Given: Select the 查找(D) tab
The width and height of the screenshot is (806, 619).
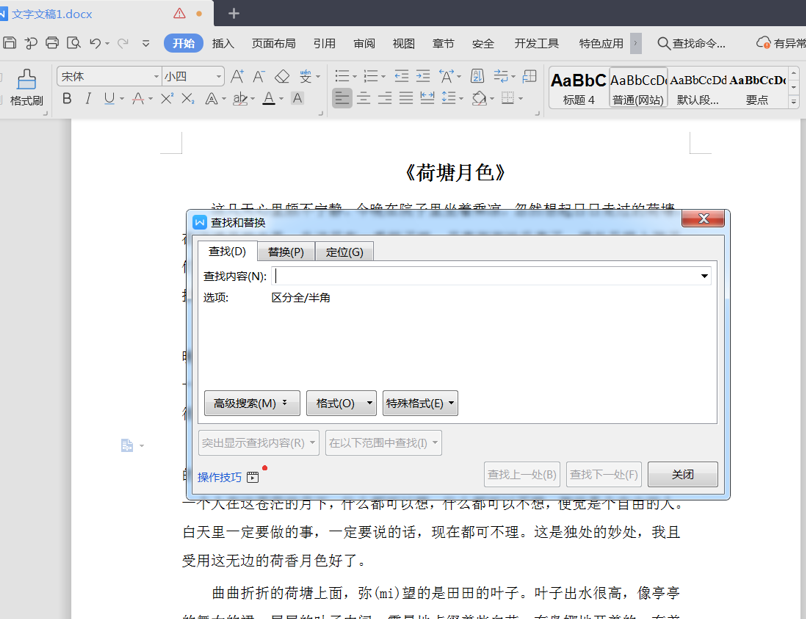Looking at the screenshot, I should click(227, 251).
